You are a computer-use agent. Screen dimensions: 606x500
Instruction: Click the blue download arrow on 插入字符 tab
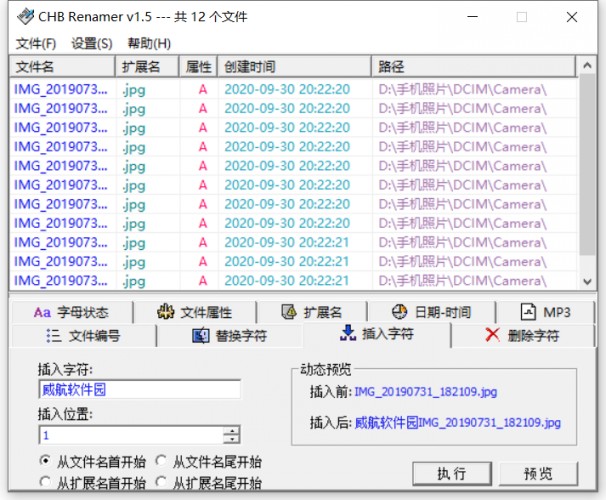pyautogui.click(x=348, y=333)
